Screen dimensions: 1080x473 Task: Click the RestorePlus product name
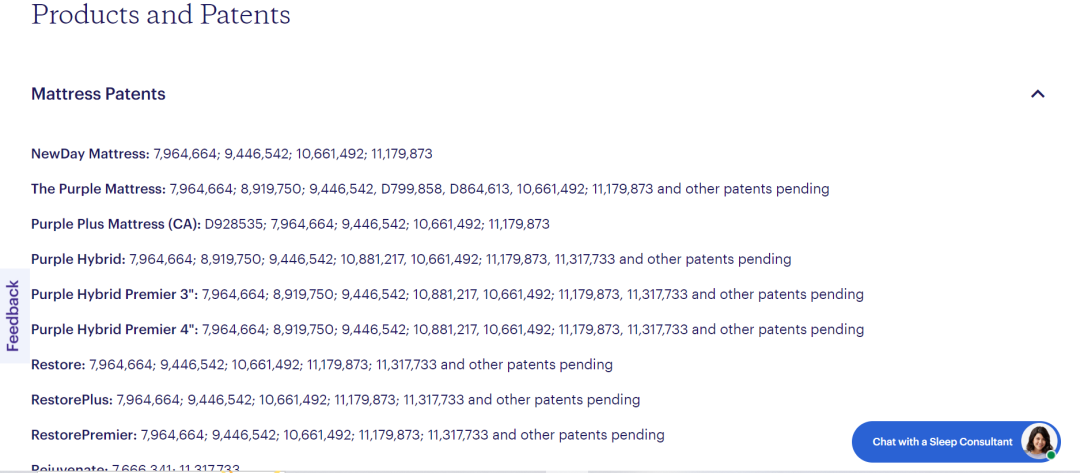click(72, 399)
